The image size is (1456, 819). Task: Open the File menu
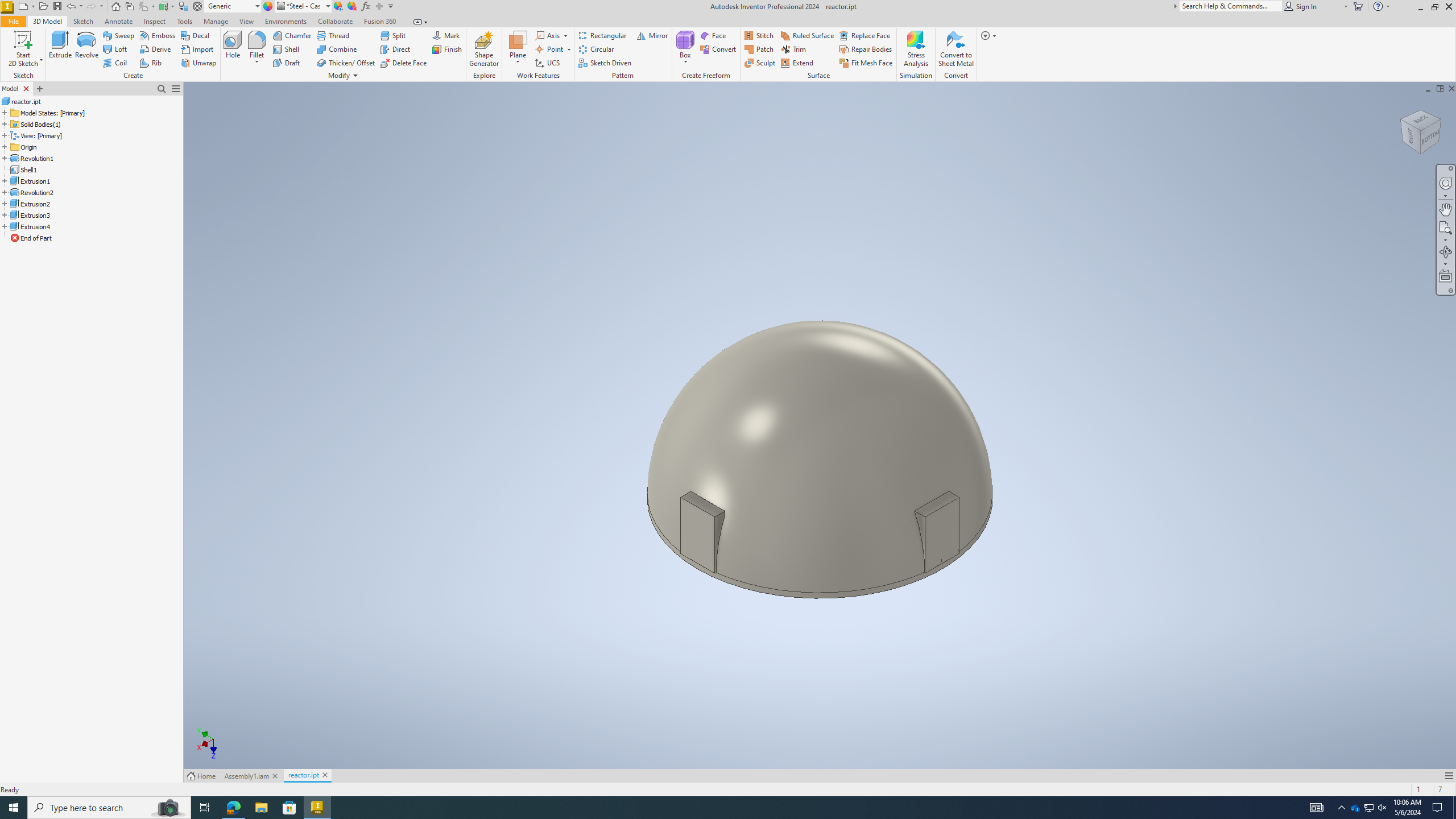point(13,21)
